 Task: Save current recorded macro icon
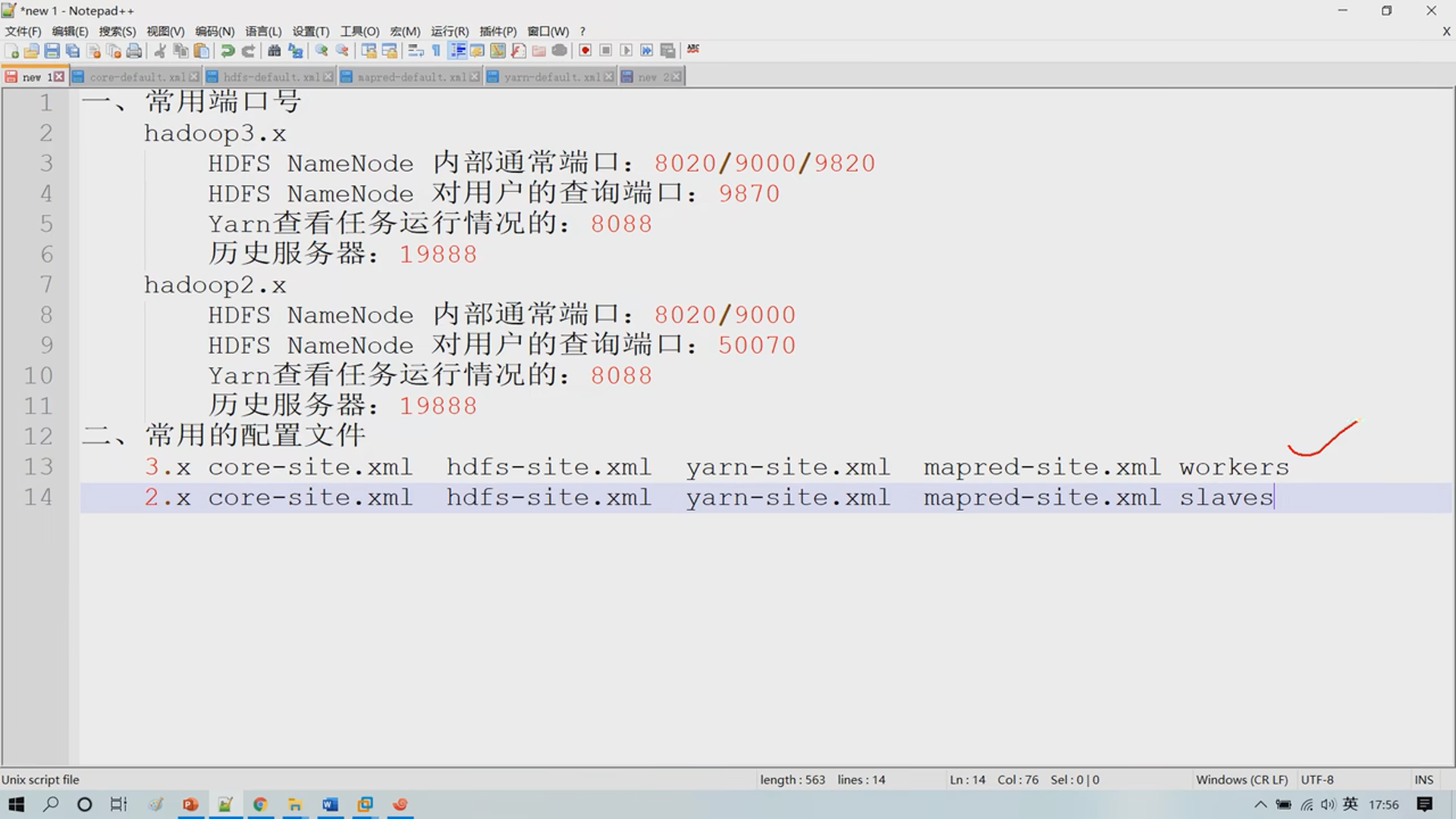(x=667, y=51)
